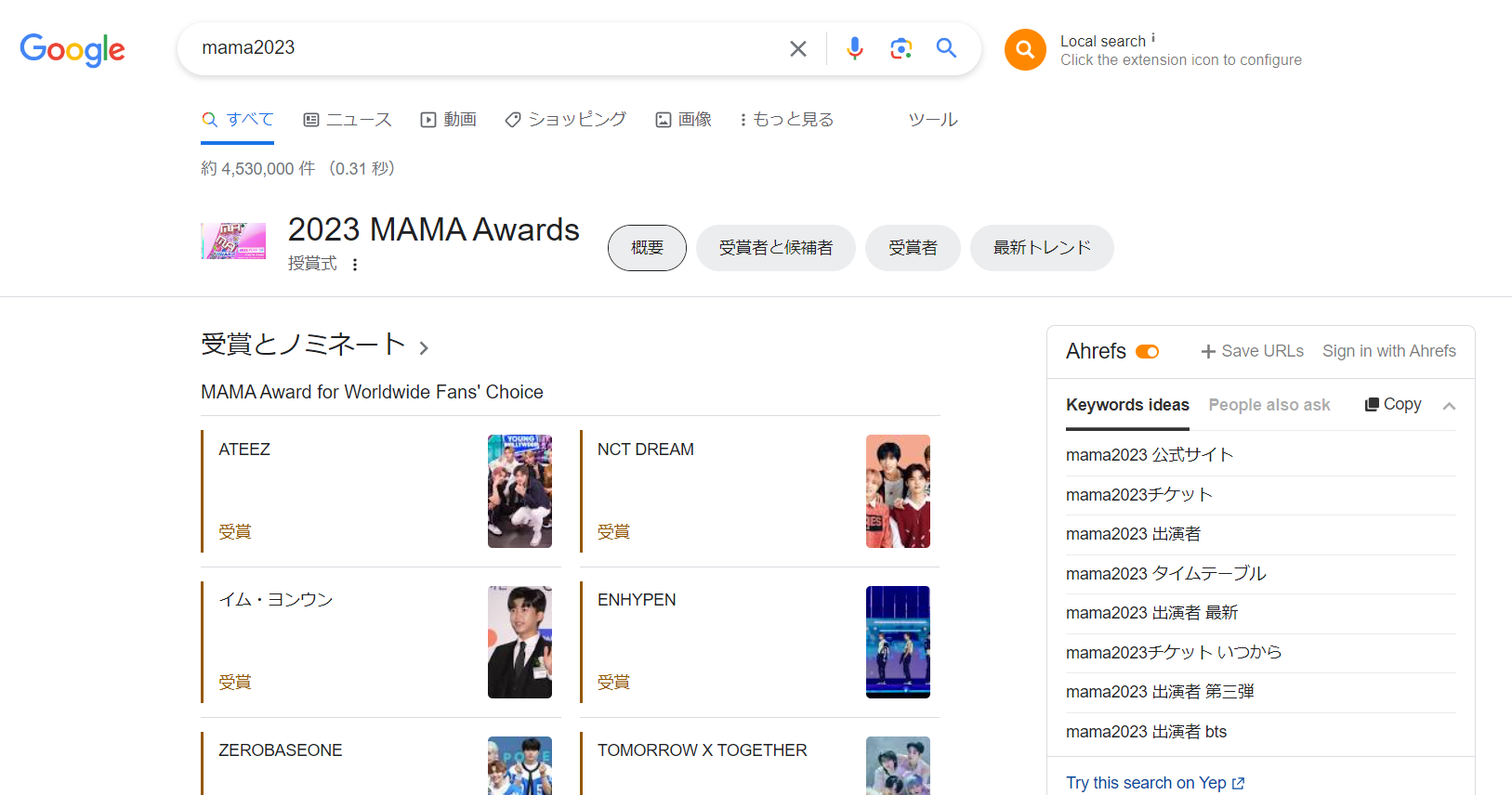Open the ZEROBASEONE award card
Viewport: 1512px width, 795px height.
tap(381, 763)
